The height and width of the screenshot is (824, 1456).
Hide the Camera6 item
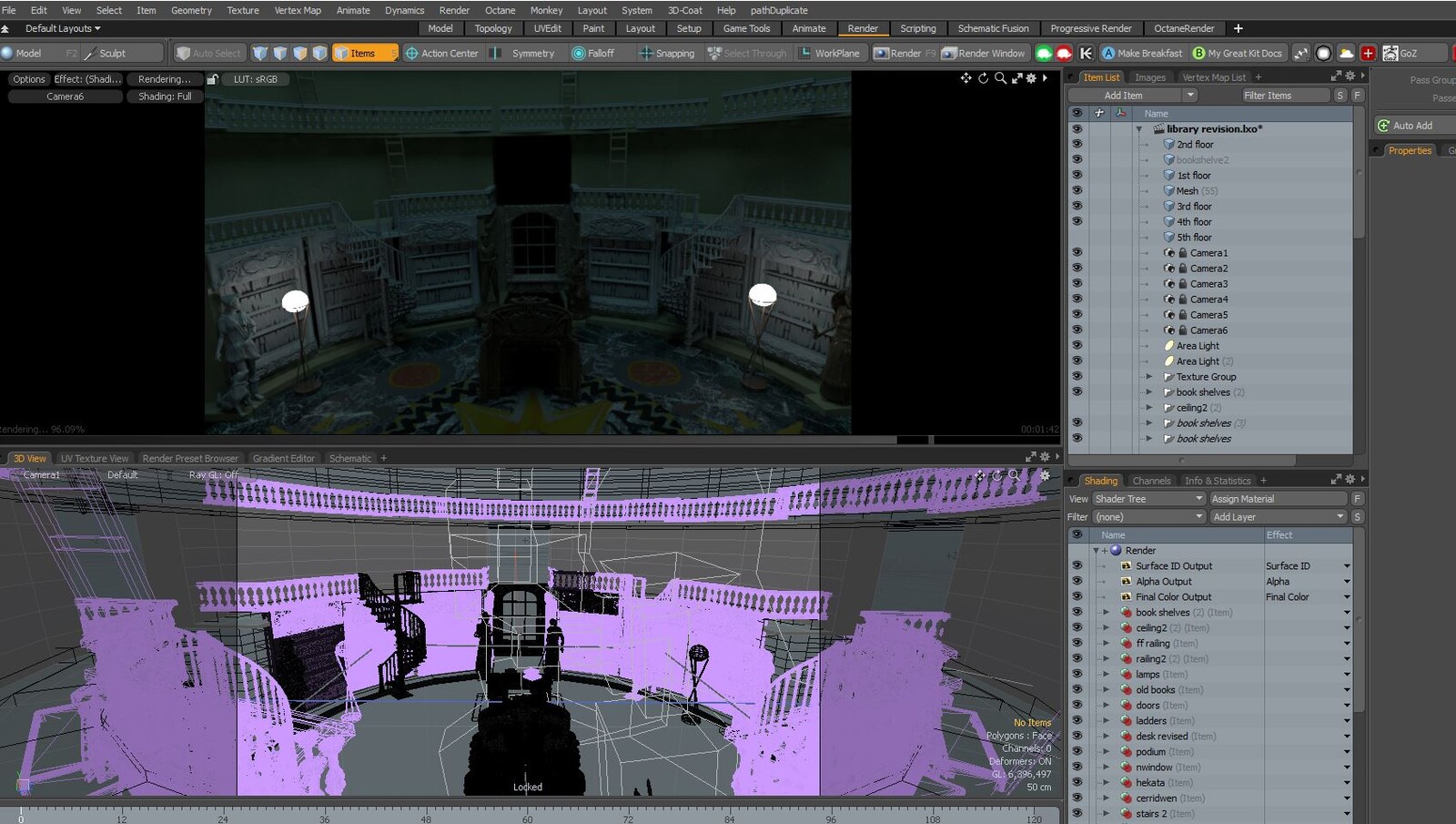(x=1077, y=330)
